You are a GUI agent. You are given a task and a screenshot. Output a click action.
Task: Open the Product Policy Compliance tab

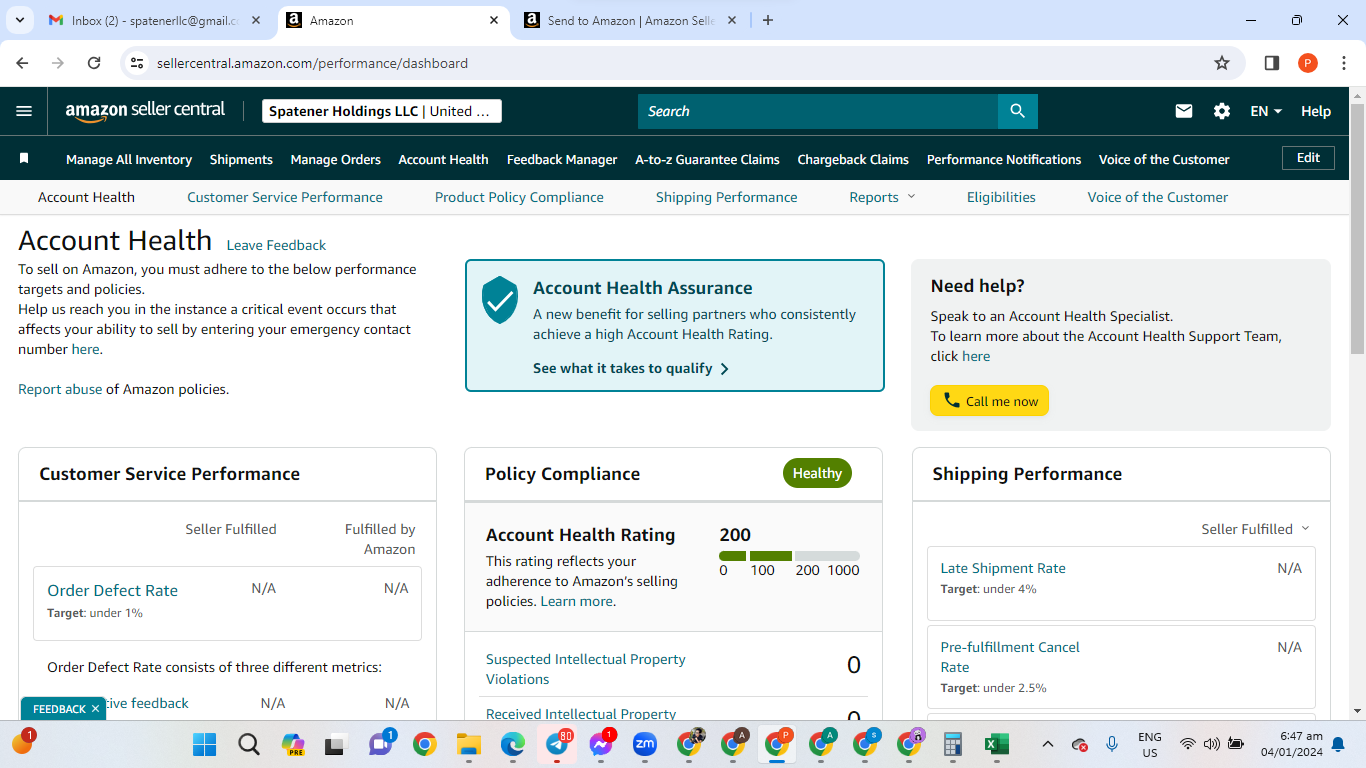point(519,197)
